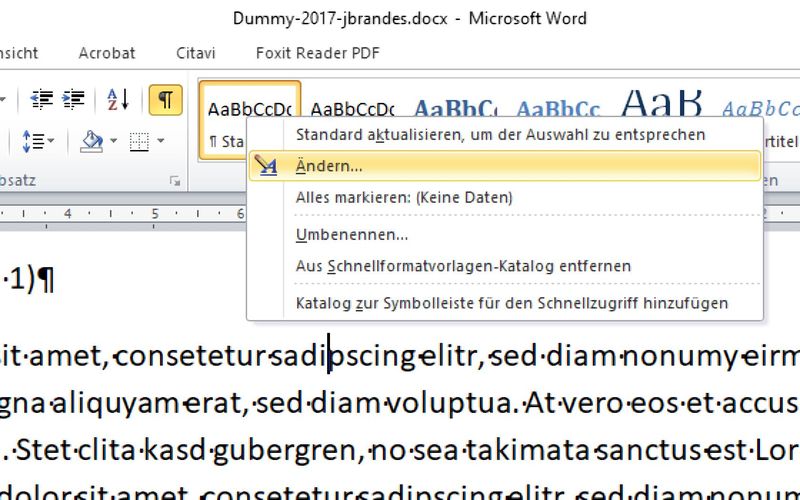Viewport: 800px width, 500px height.
Task: Choose Ändern... in the context menu
Action: click(x=505, y=166)
